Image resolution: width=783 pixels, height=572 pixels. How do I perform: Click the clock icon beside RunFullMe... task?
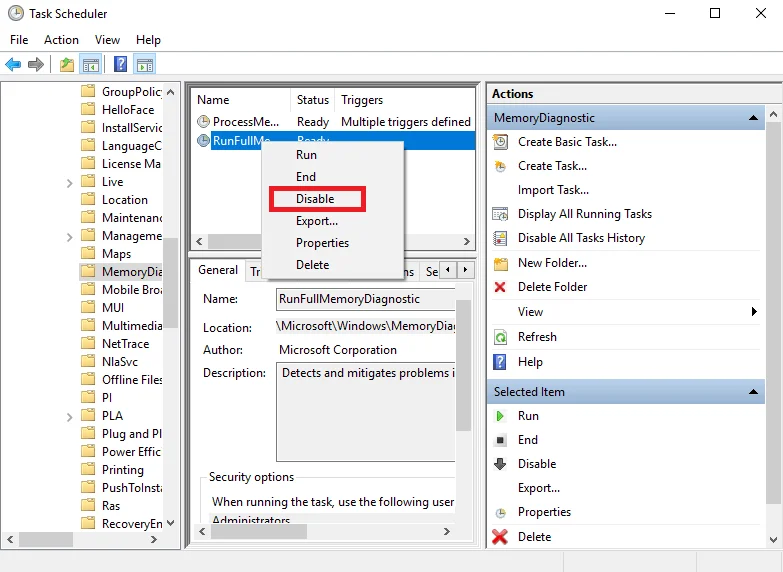click(x=203, y=140)
